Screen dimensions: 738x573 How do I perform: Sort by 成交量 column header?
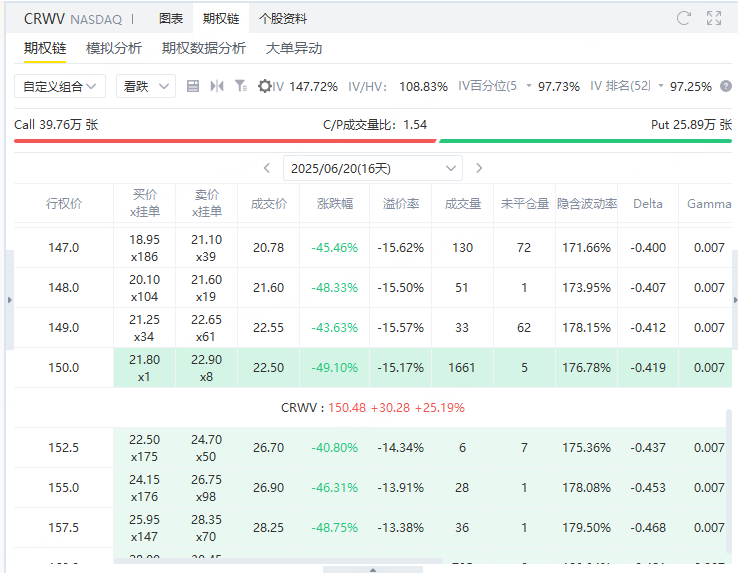(463, 203)
